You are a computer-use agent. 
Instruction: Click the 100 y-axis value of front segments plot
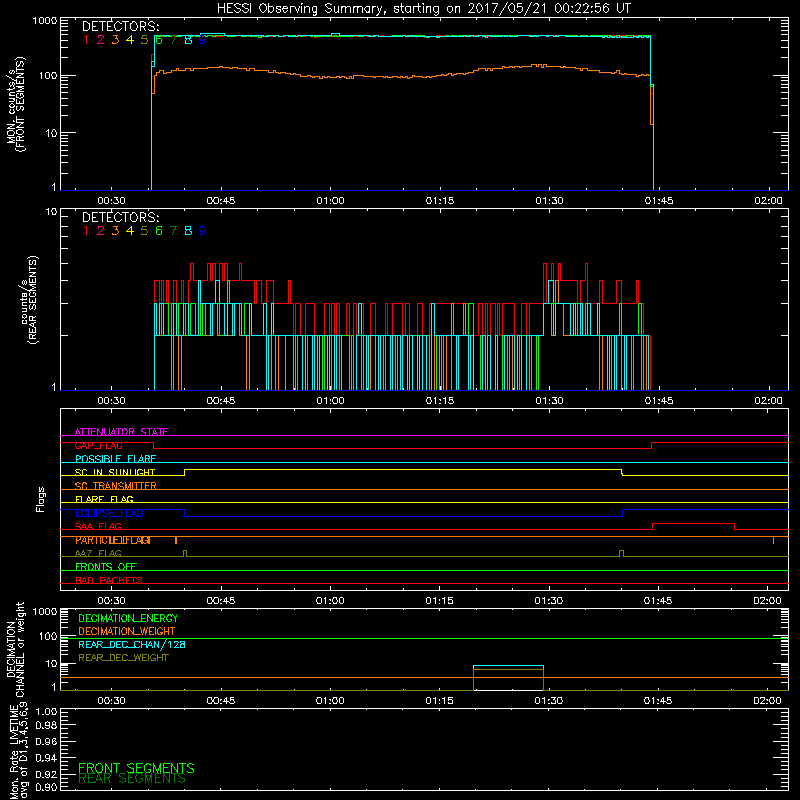[48, 76]
